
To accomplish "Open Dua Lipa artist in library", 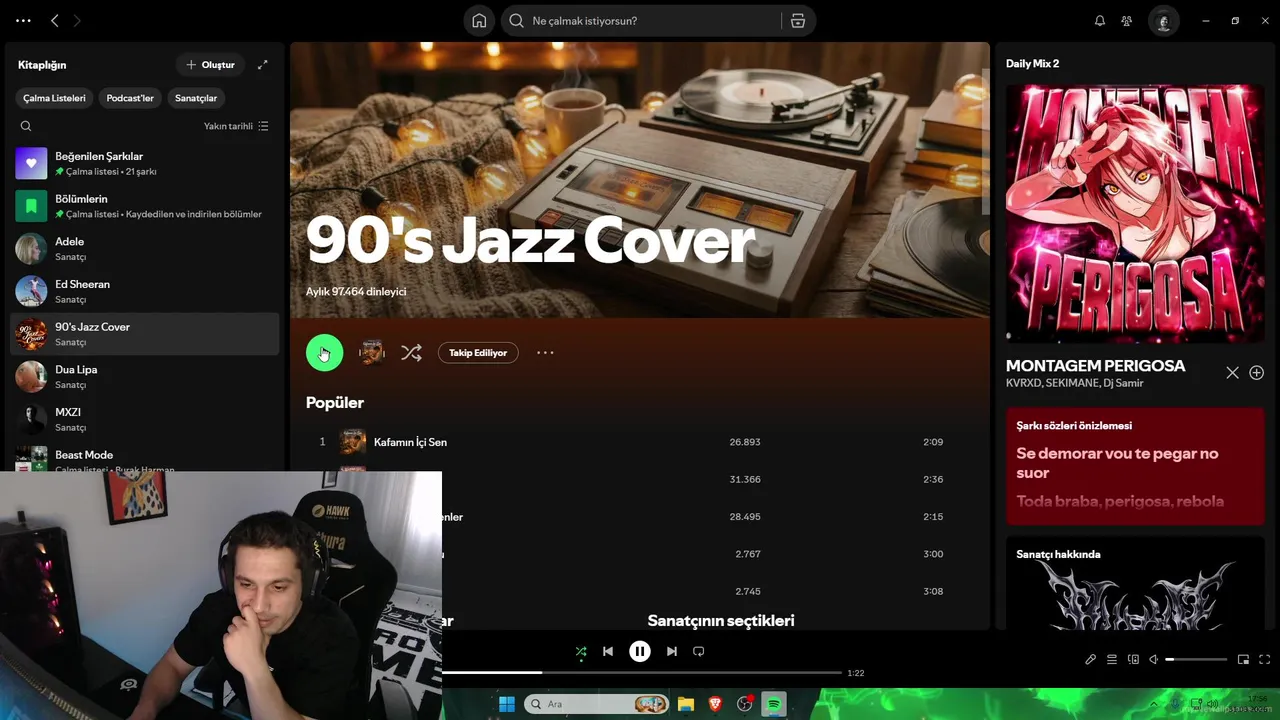I will point(144,377).
